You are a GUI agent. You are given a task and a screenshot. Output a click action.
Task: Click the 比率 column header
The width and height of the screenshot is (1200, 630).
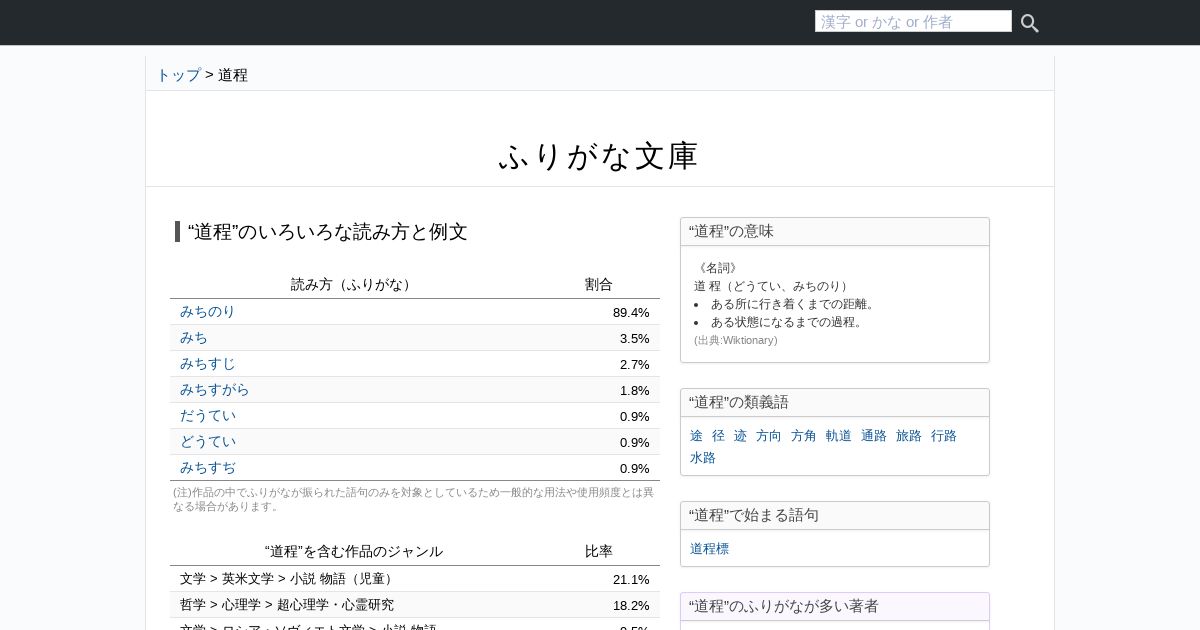tap(599, 552)
